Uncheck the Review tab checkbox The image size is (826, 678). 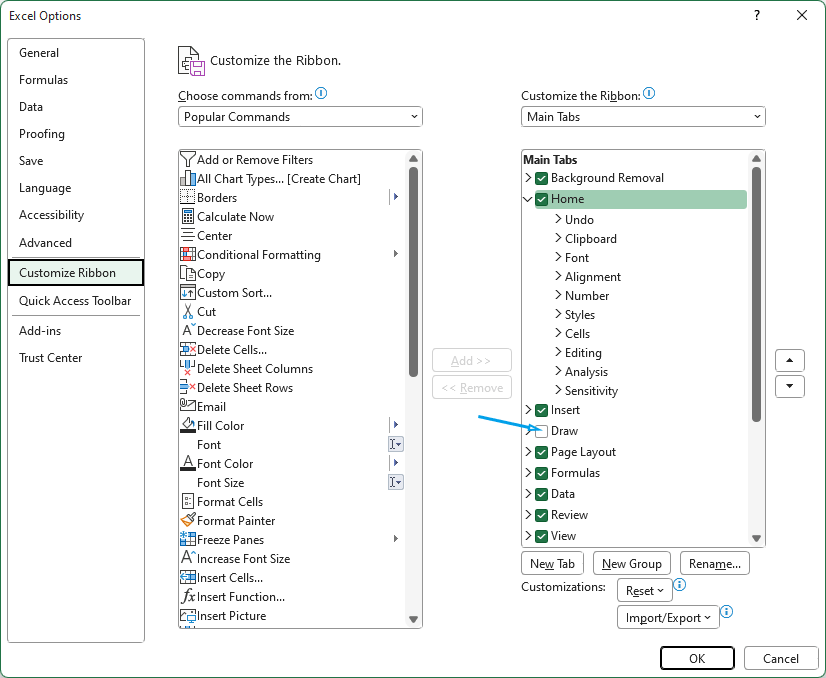coord(542,515)
